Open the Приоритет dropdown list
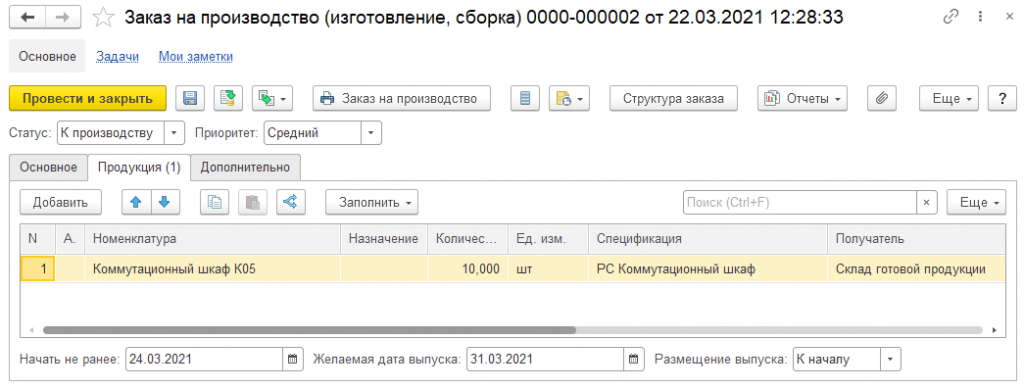1024x388 pixels. (371, 133)
